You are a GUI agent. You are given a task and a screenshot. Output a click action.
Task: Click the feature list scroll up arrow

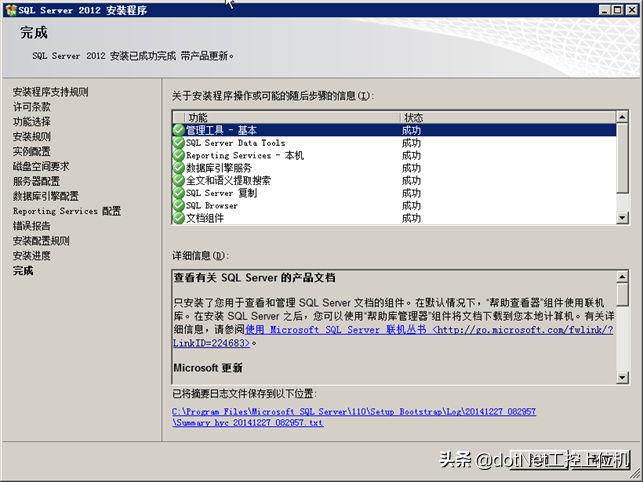point(622,117)
